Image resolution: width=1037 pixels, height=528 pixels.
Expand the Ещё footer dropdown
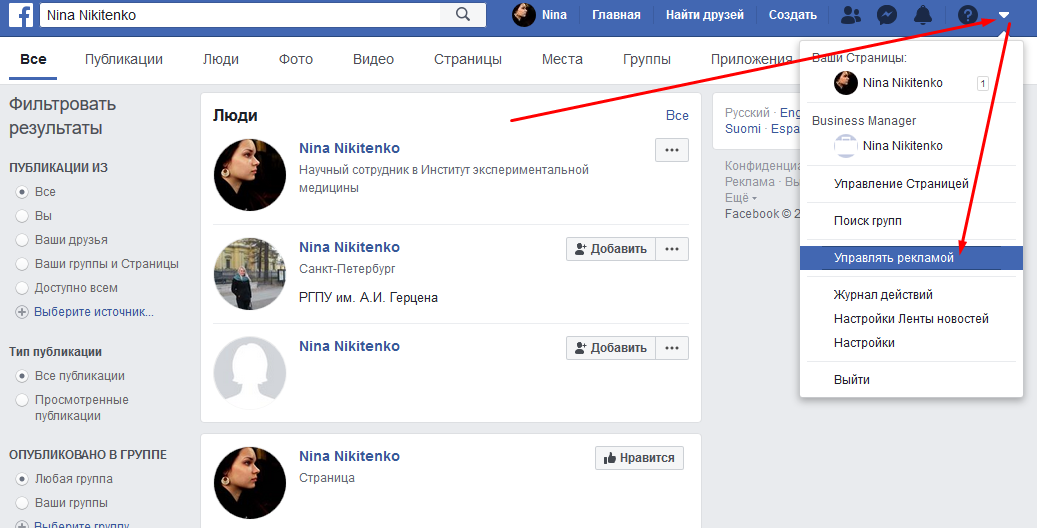(x=741, y=197)
